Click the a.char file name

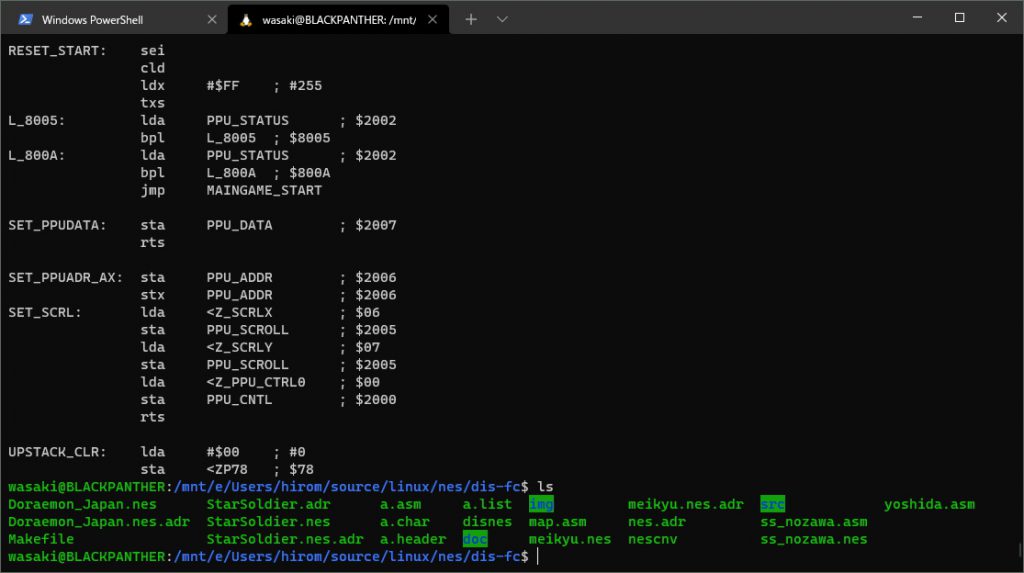pyautogui.click(x=404, y=522)
